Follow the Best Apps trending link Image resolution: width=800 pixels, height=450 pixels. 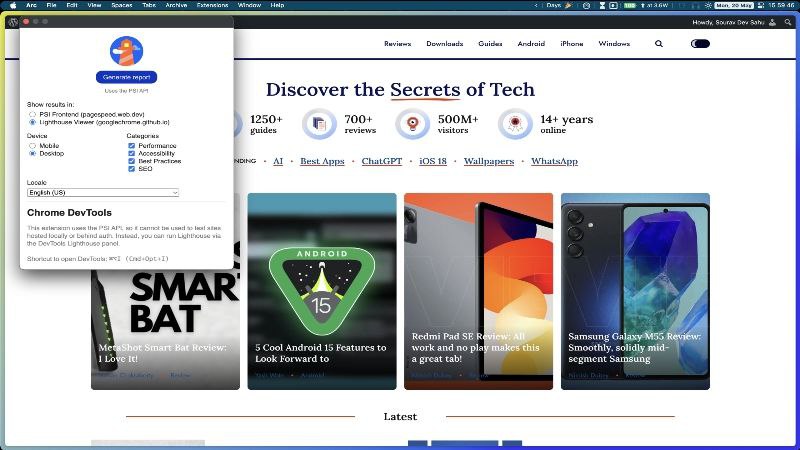pos(322,161)
